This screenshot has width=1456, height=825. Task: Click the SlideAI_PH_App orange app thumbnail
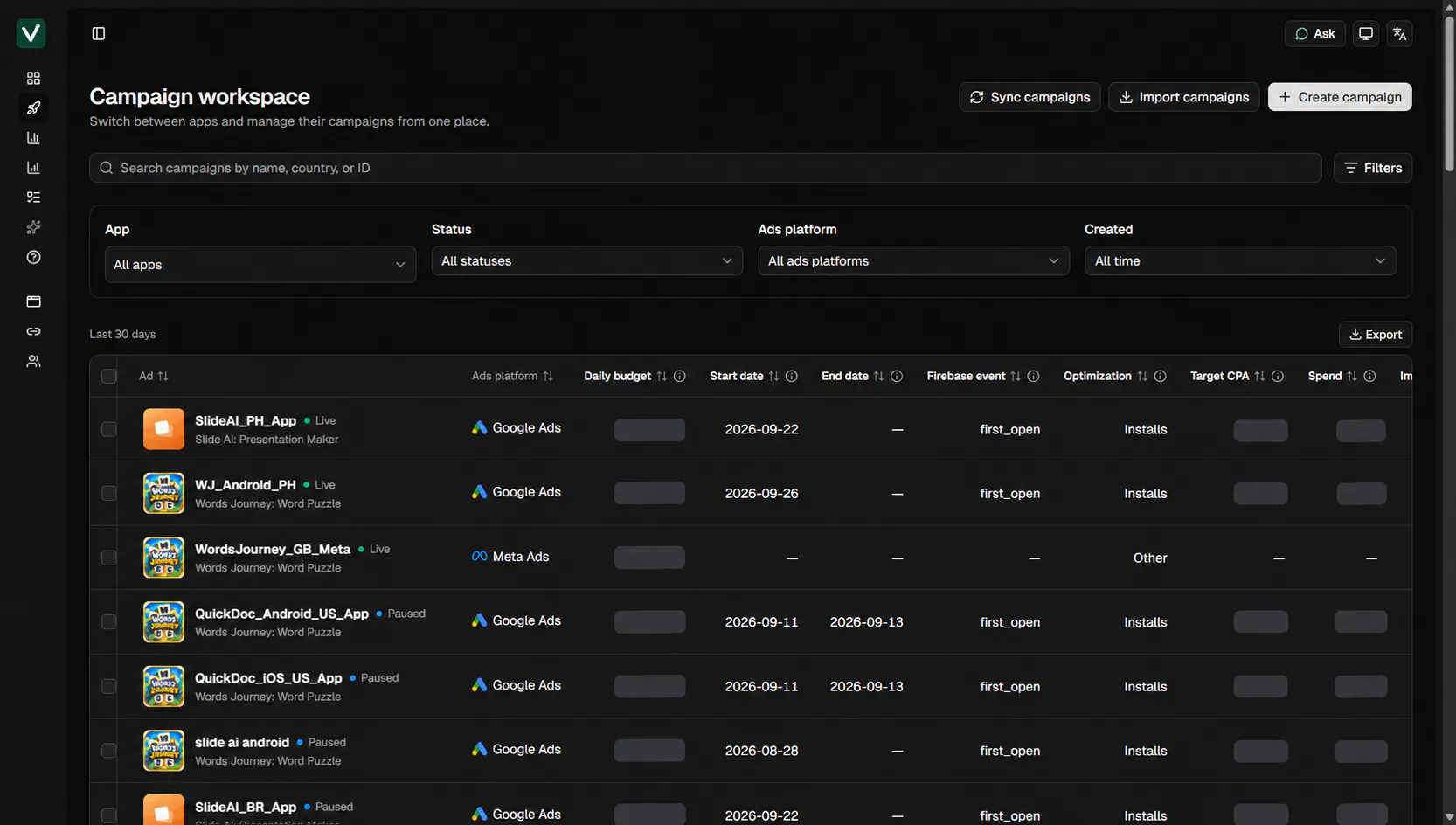coord(163,429)
